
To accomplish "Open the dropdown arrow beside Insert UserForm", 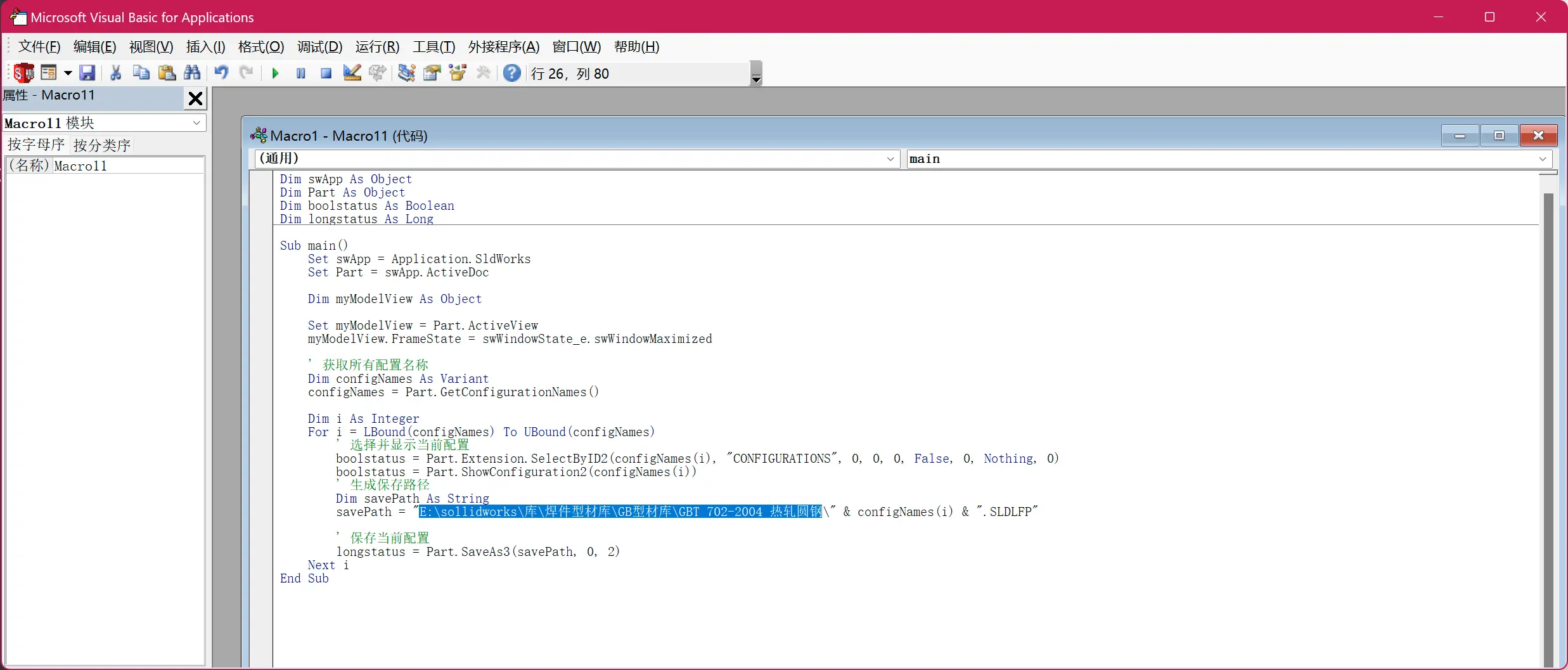I will [68, 74].
